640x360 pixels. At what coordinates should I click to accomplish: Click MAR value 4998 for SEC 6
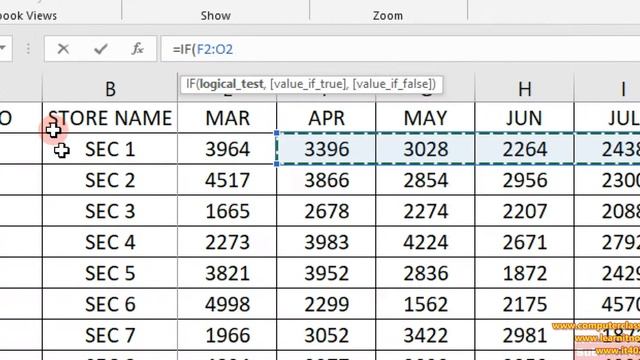pos(227,304)
